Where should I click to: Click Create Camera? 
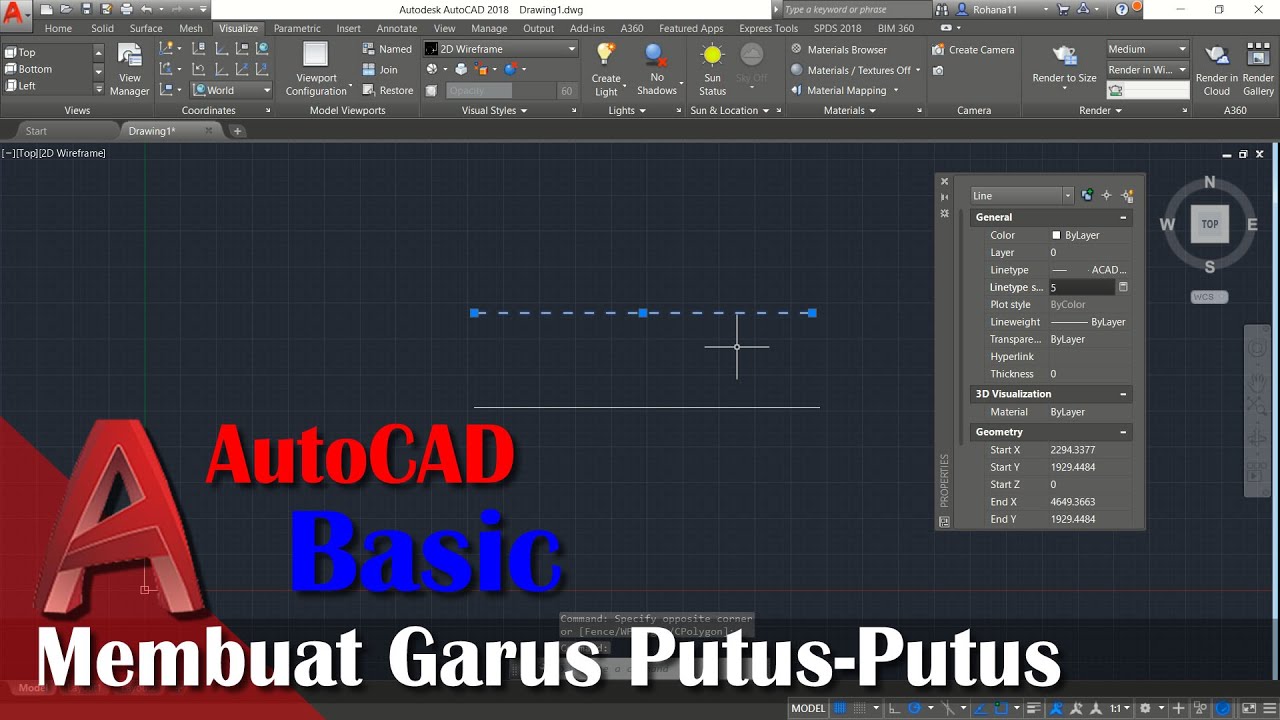point(973,49)
